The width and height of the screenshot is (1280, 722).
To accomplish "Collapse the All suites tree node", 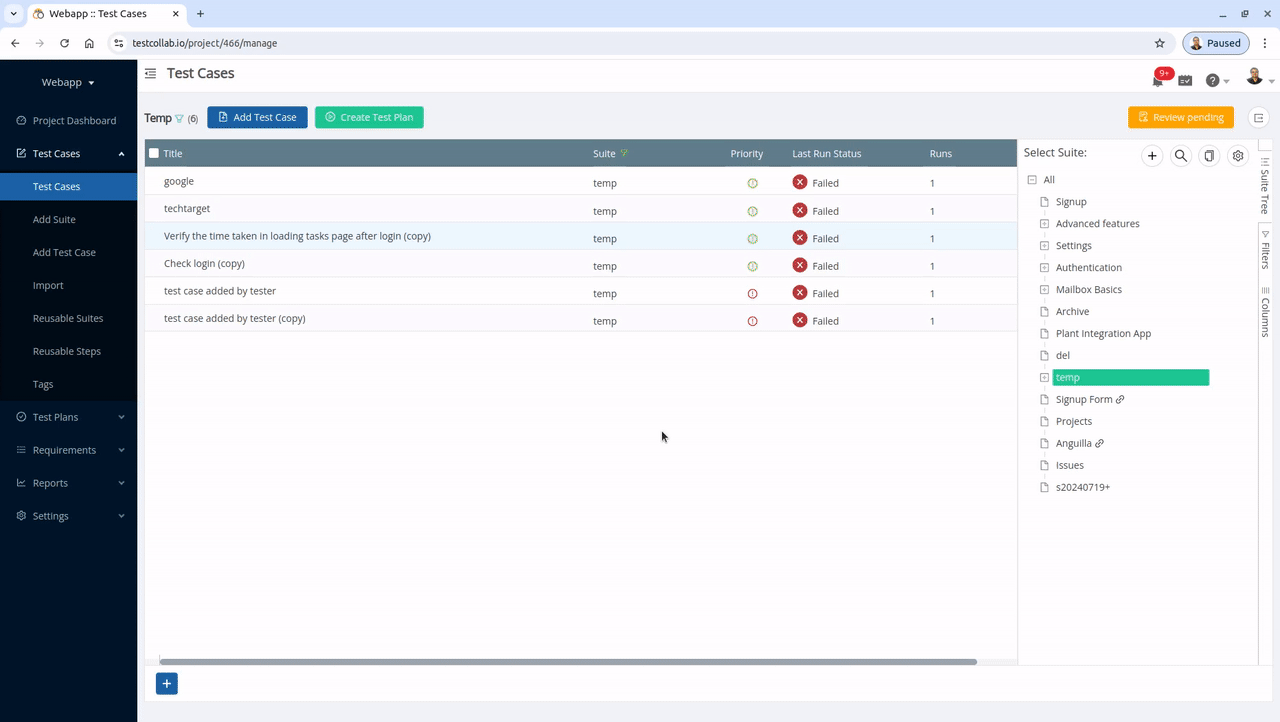I will click(1032, 180).
